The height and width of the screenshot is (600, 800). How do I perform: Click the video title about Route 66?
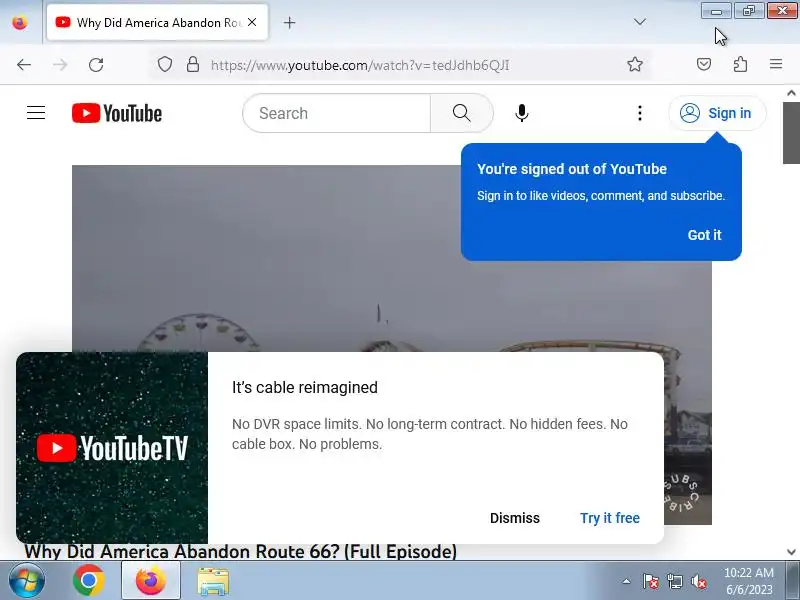click(x=240, y=552)
